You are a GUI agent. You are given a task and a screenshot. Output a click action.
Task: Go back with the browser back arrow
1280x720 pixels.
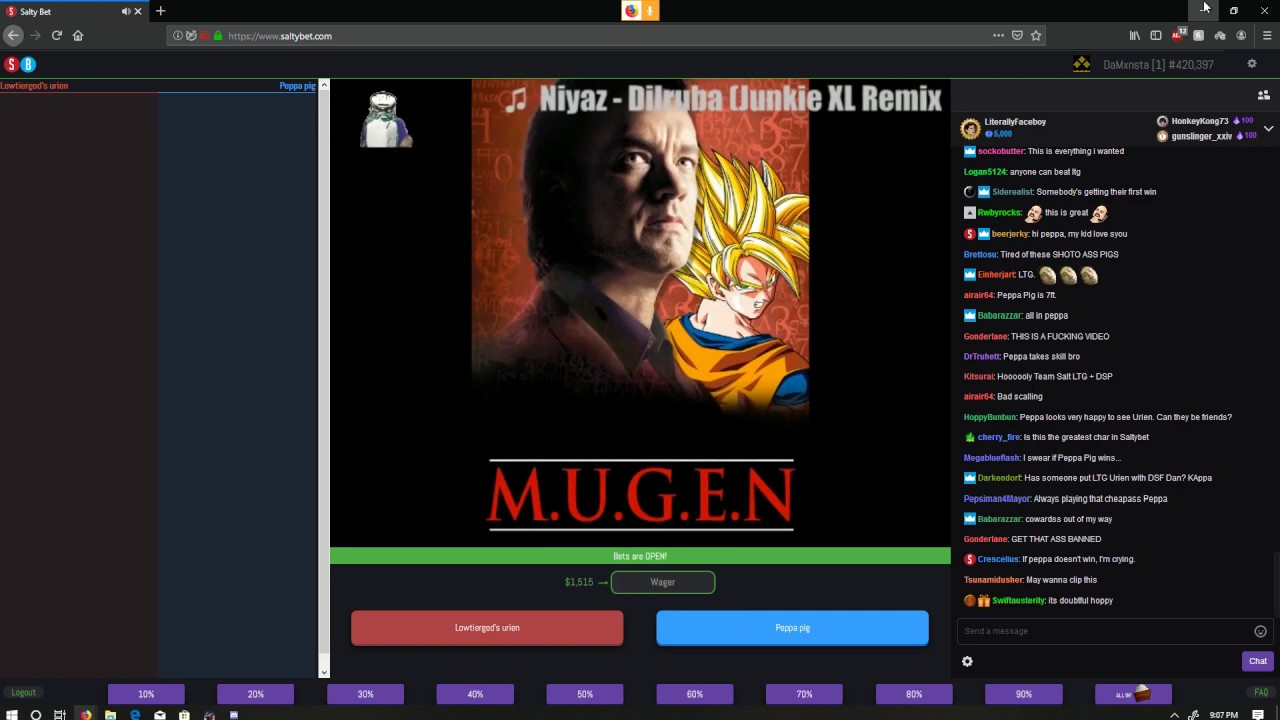tap(13, 35)
